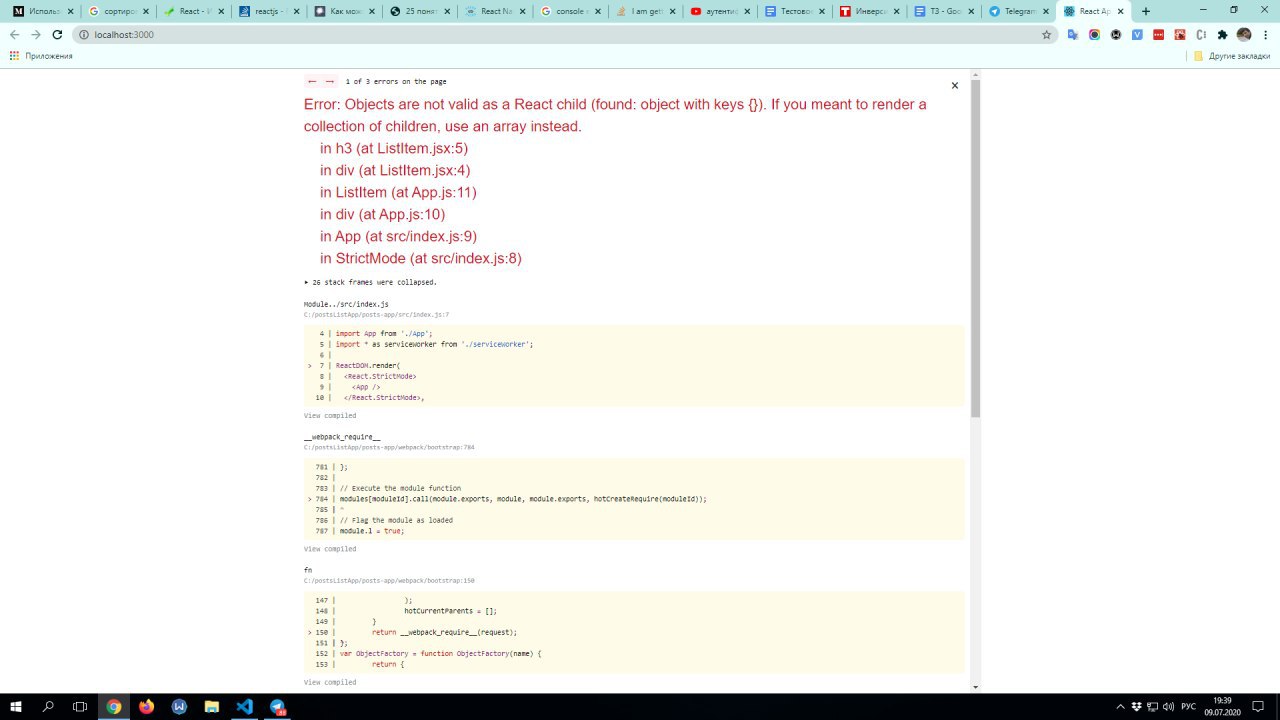The height and width of the screenshot is (720, 1280).
Task: Open the webpack/bootstrap:150 file path link
Action: pos(389,580)
